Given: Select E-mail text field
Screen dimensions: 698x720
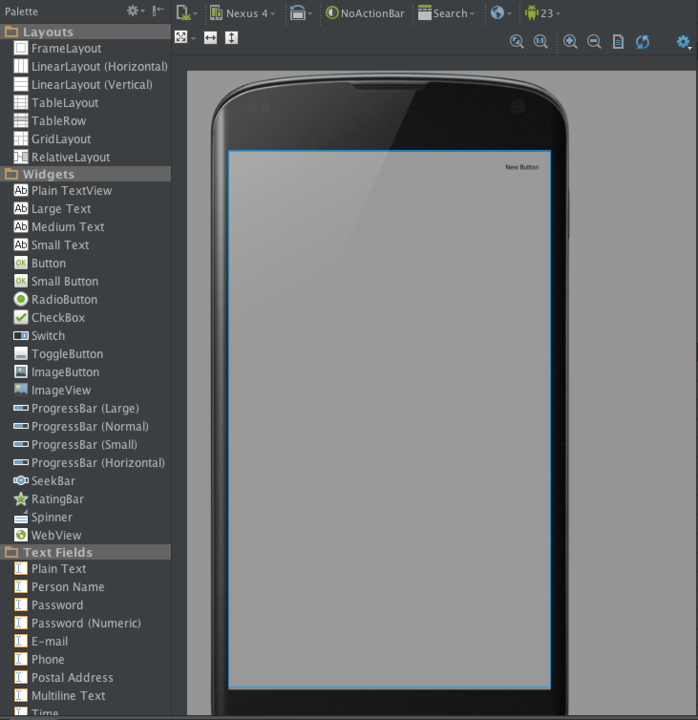Looking at the screenshot, I should [85, 641].
